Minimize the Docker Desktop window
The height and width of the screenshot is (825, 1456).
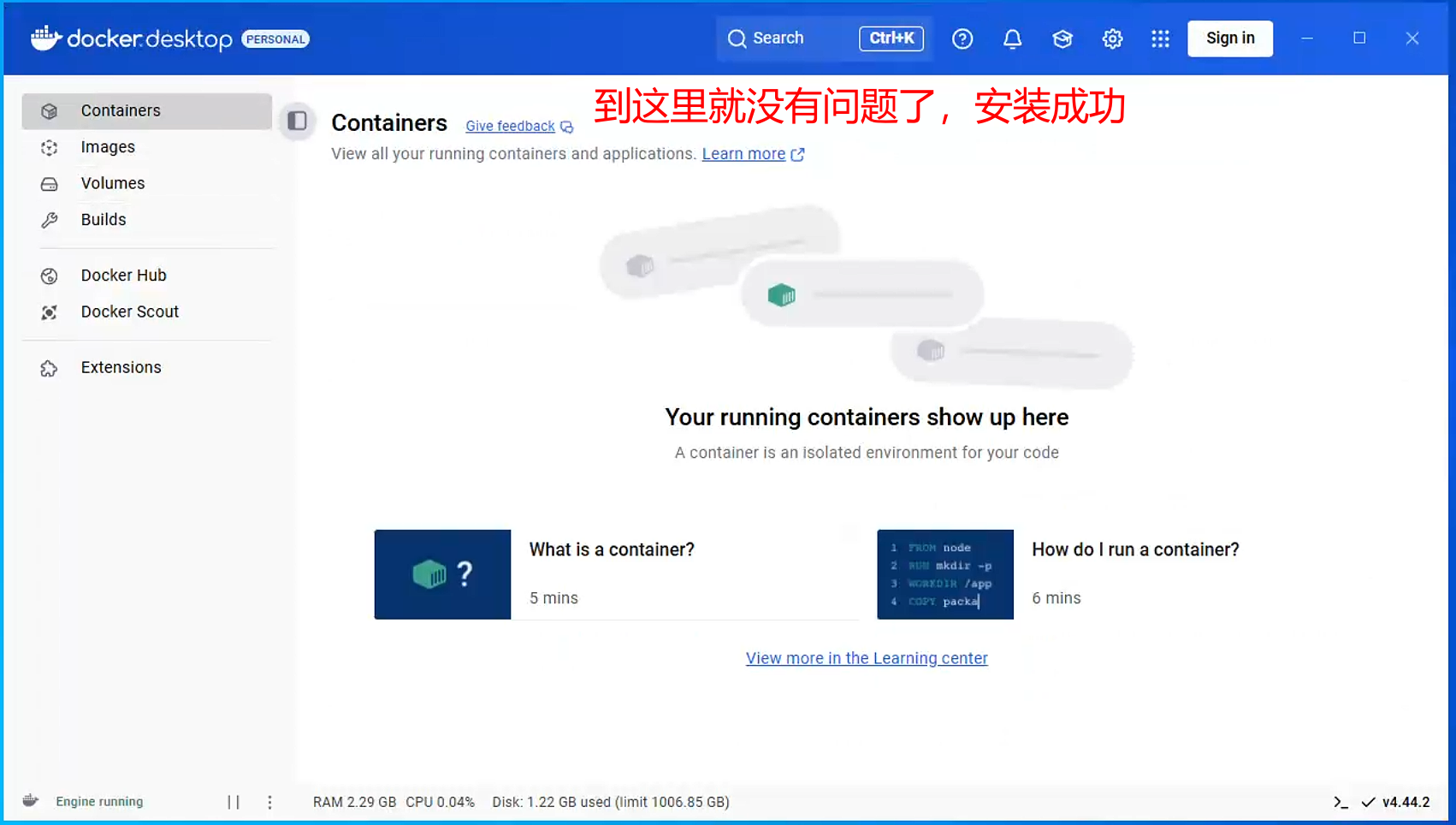tap(1307, 39)
